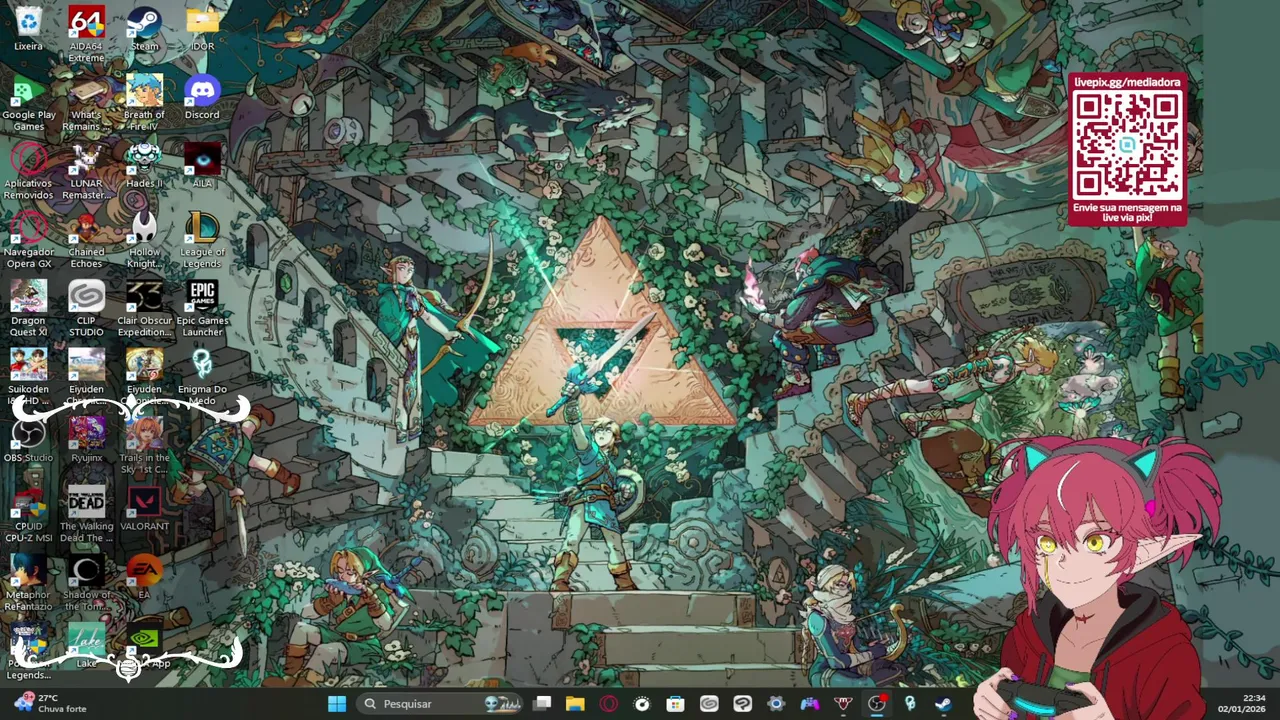Select the Aplicativos Removidos icon
Image resolution: width=1280 pixels, height=720 pixels.
tap(28, 172)
